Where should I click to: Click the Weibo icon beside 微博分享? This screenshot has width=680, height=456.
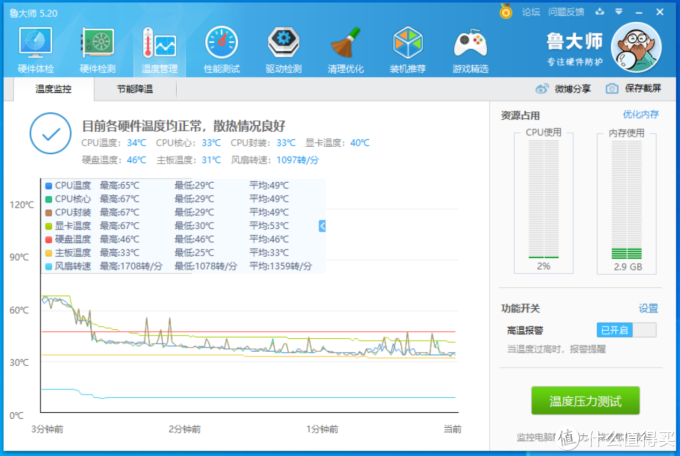[x=542, y=89]
